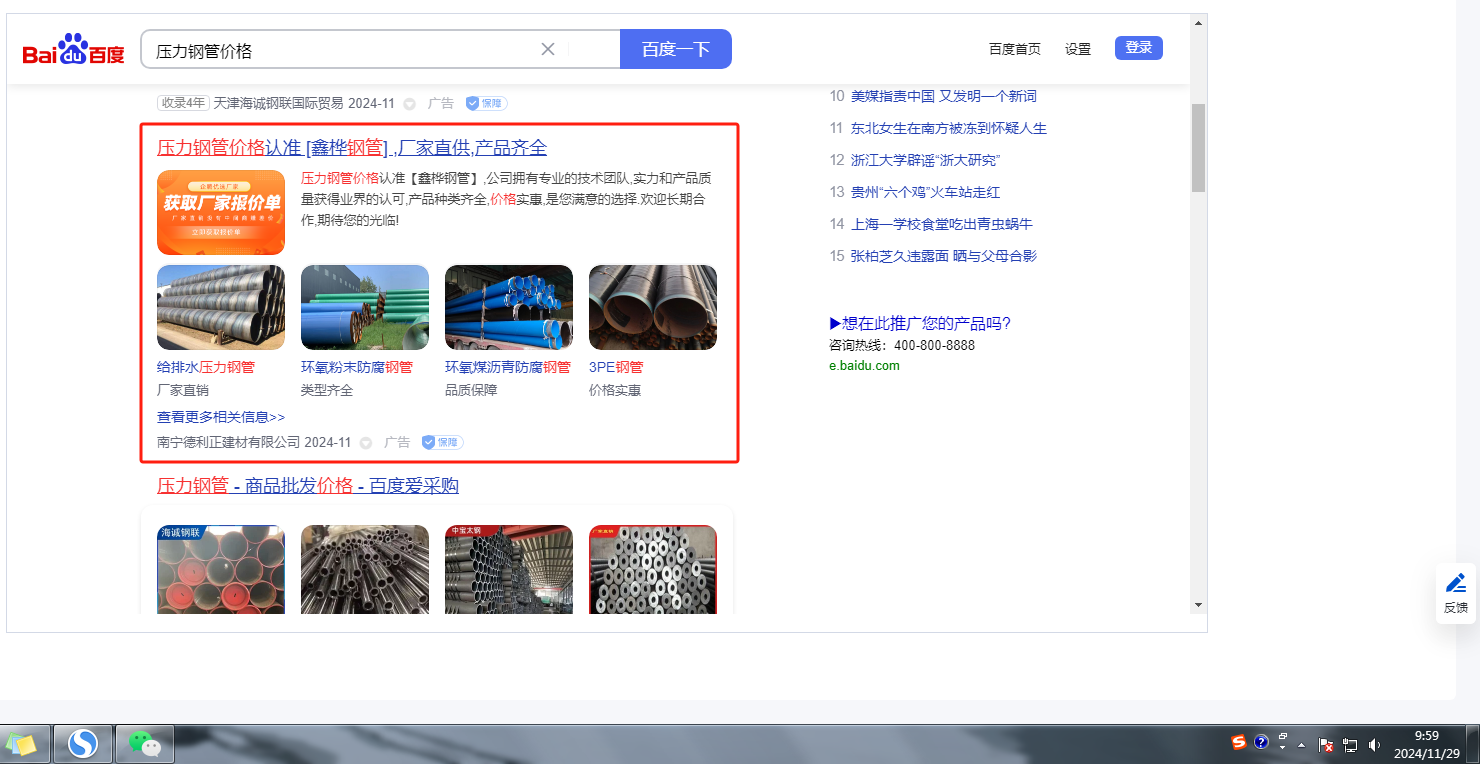The height and width of the screenshot is (764, 1480).
Task: Open the volume speaker tray icon
Action: tap(1375, 745)
